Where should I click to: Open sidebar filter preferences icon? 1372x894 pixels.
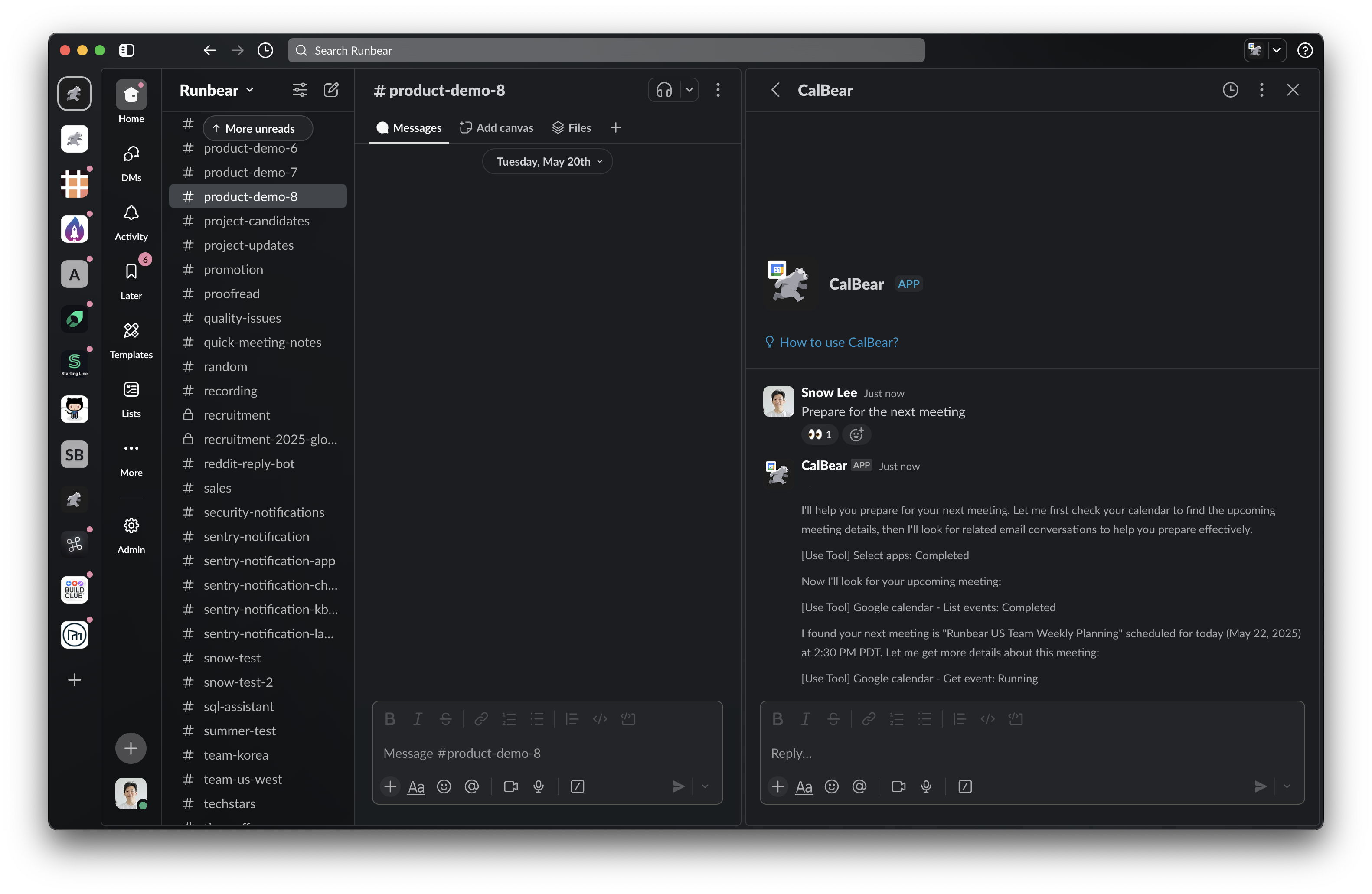(300, 90)
